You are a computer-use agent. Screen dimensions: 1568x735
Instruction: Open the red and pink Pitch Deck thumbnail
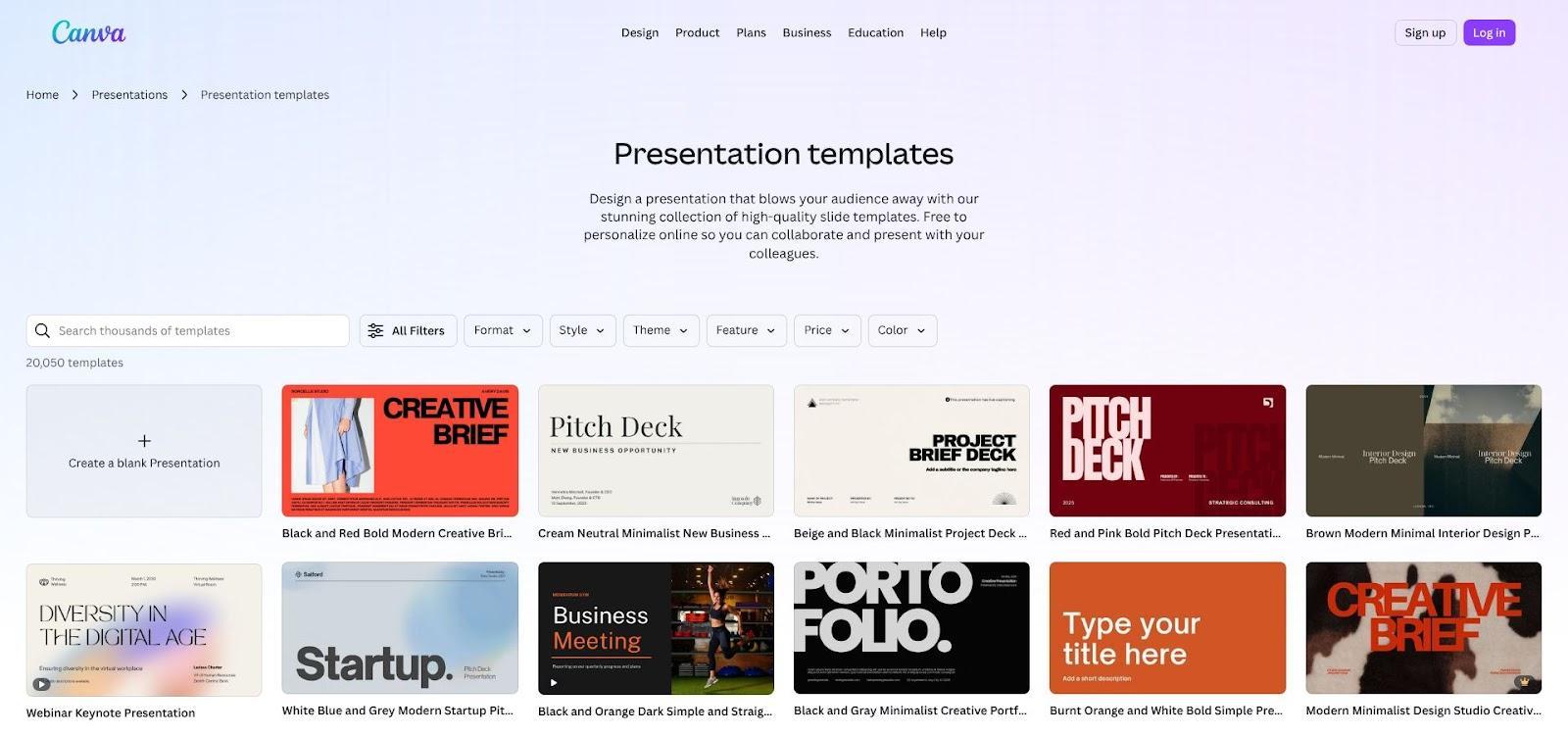[x=1167, y=451]
